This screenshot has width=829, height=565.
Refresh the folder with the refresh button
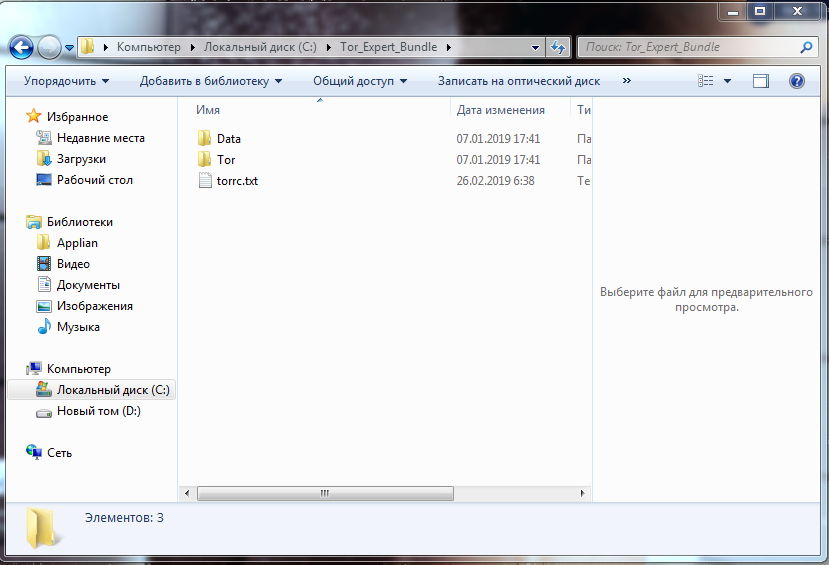click(558, 48)
